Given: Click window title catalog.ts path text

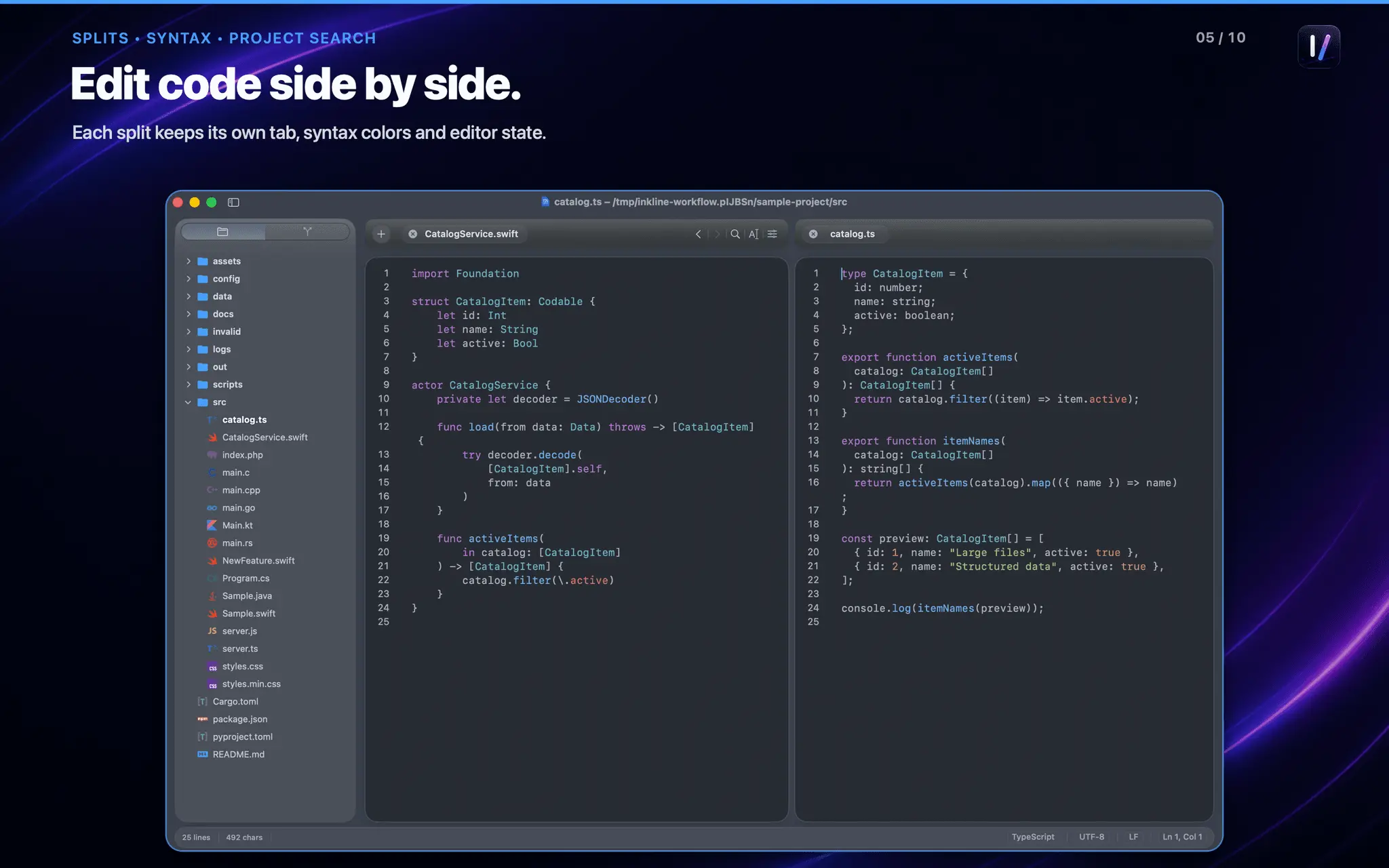Looking at the screenshot, I should point(700,202).
